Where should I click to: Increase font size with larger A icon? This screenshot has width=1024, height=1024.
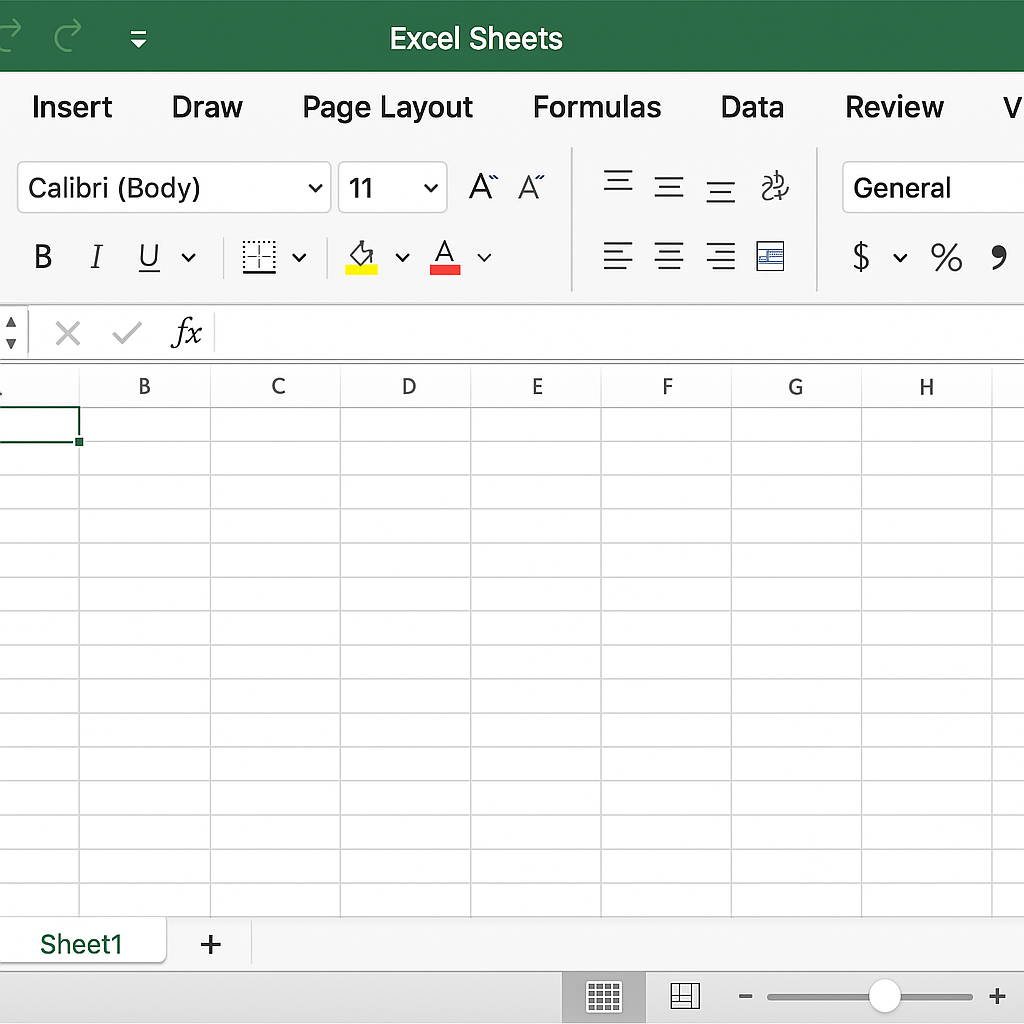coord(483,187)
